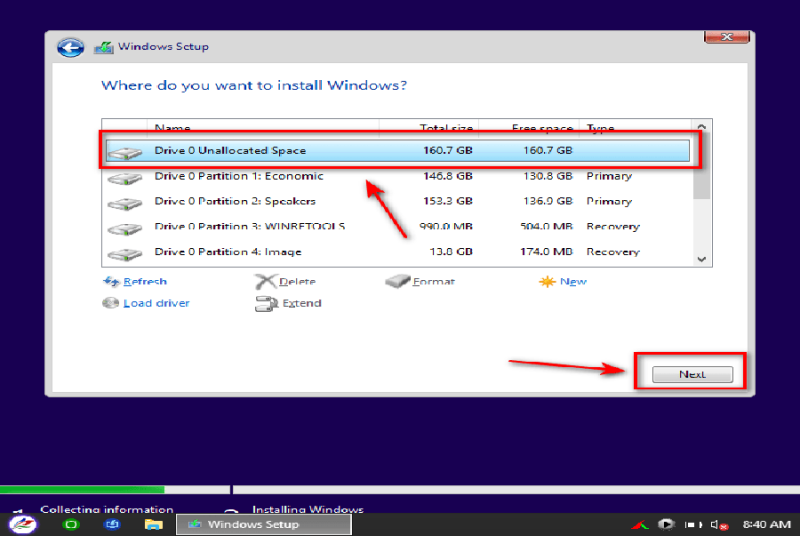The width and height of the screenshot is (800, 536).
Task: Sort by Total size column header
Action: (x=429, y=127)
